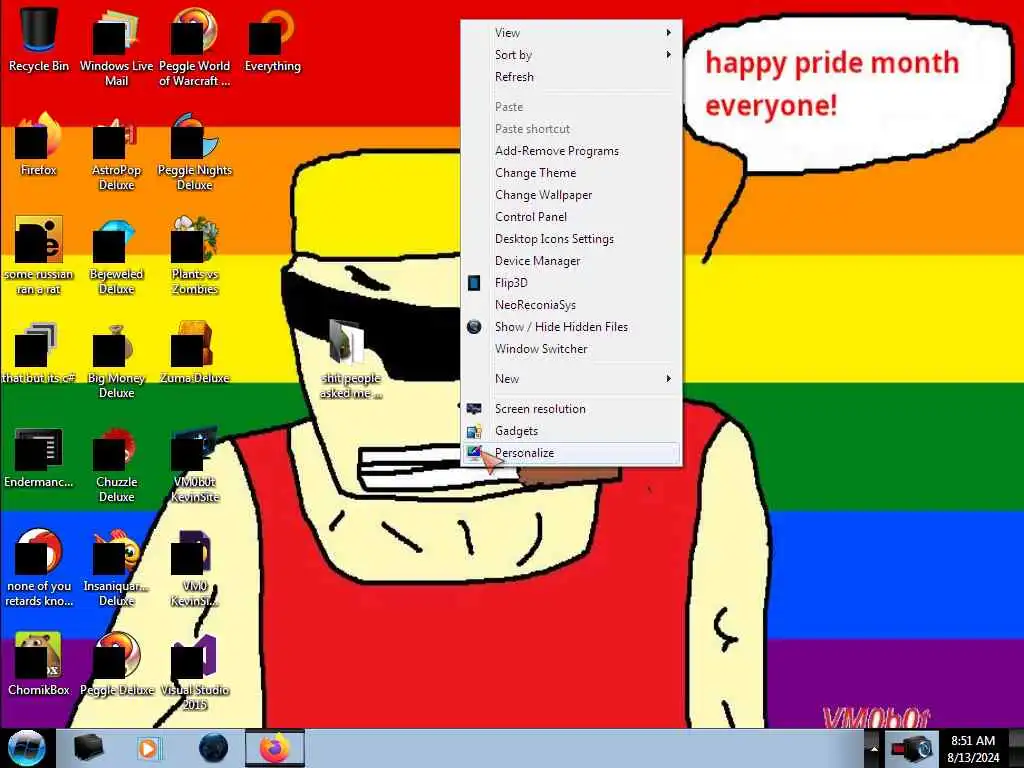The width and height of the screenshot is (1024, 768).
Task: Open Device Manager from context menu
Action: pos(572,261)
